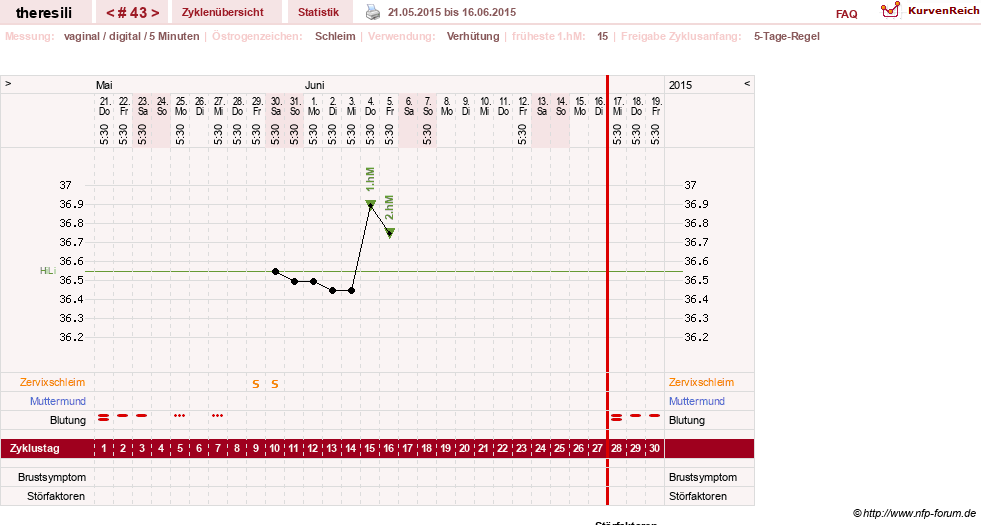Click the printer icon beside the date range
The height and width of the screenshot is (525, 981).
[373, 12]
